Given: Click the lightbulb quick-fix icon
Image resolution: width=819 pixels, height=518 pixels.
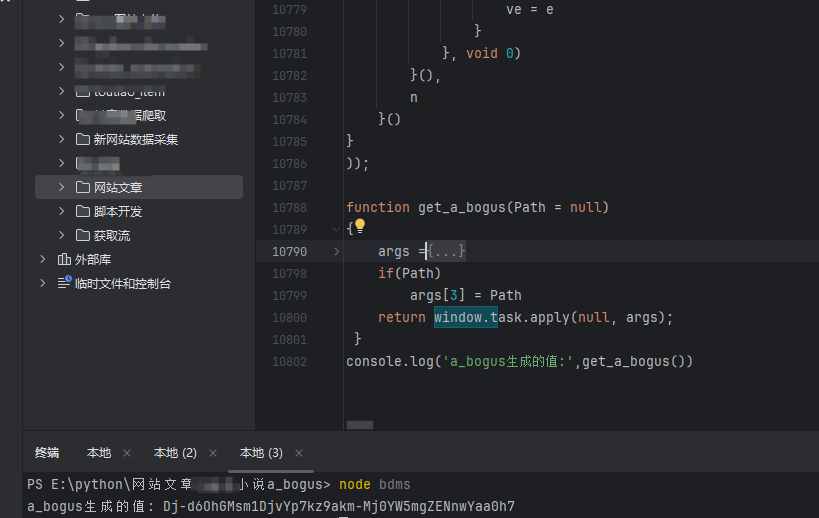Looking at the screenshot, I should click(x=360, y=227).
